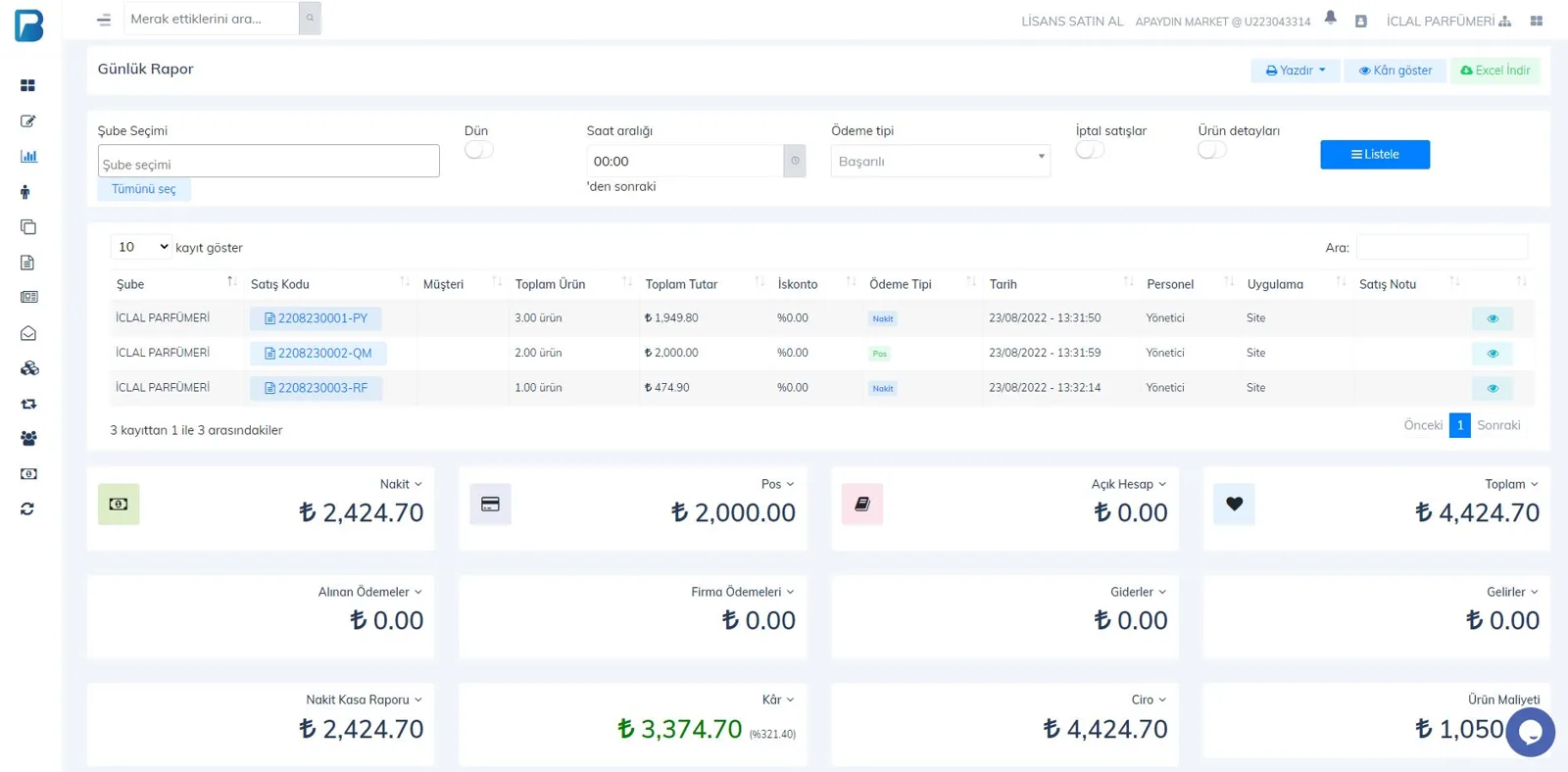This screenshot has height=772, width=1568.
Task: Click the retweet exchange sidebar icon
Action: [28, 404]
